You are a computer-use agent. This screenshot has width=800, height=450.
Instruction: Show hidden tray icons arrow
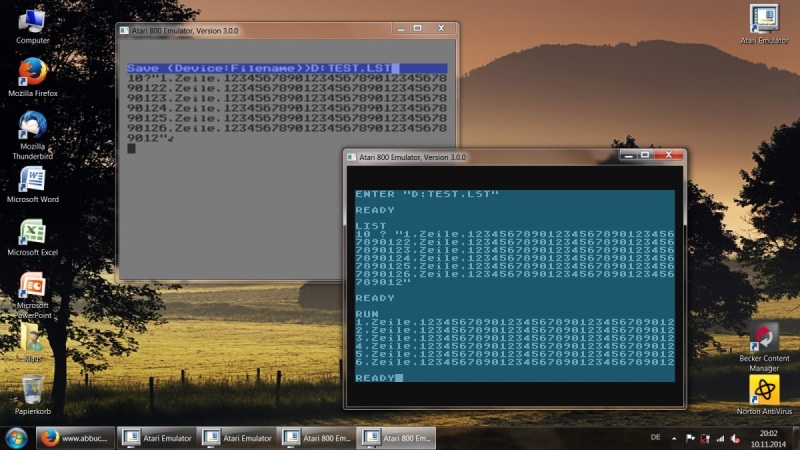point(674,438)
